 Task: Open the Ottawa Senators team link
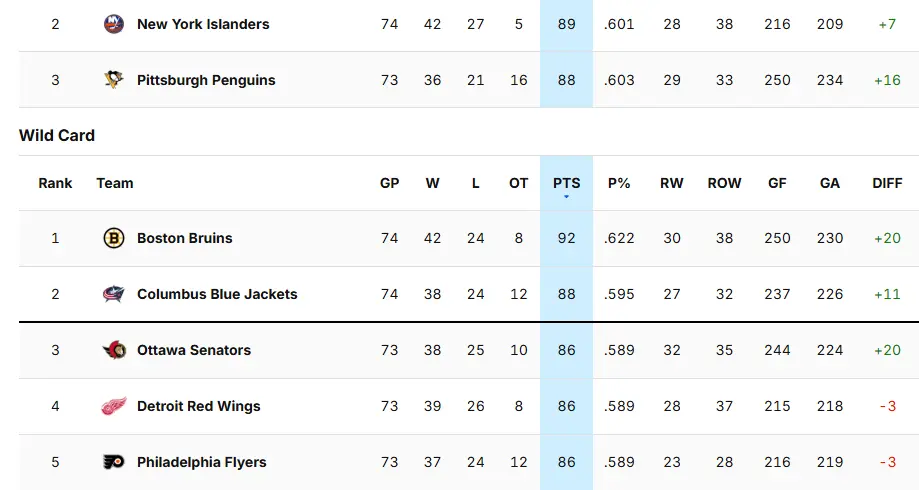click(194, 350)
